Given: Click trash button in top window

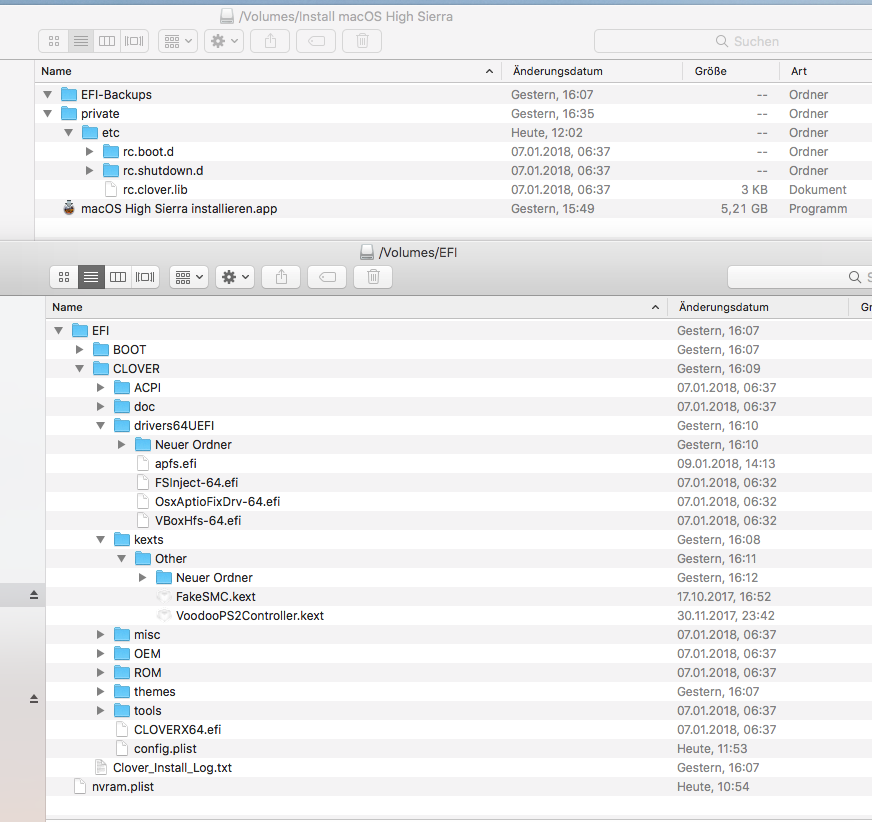Looking at the screenshot, I should click(362, 41).
